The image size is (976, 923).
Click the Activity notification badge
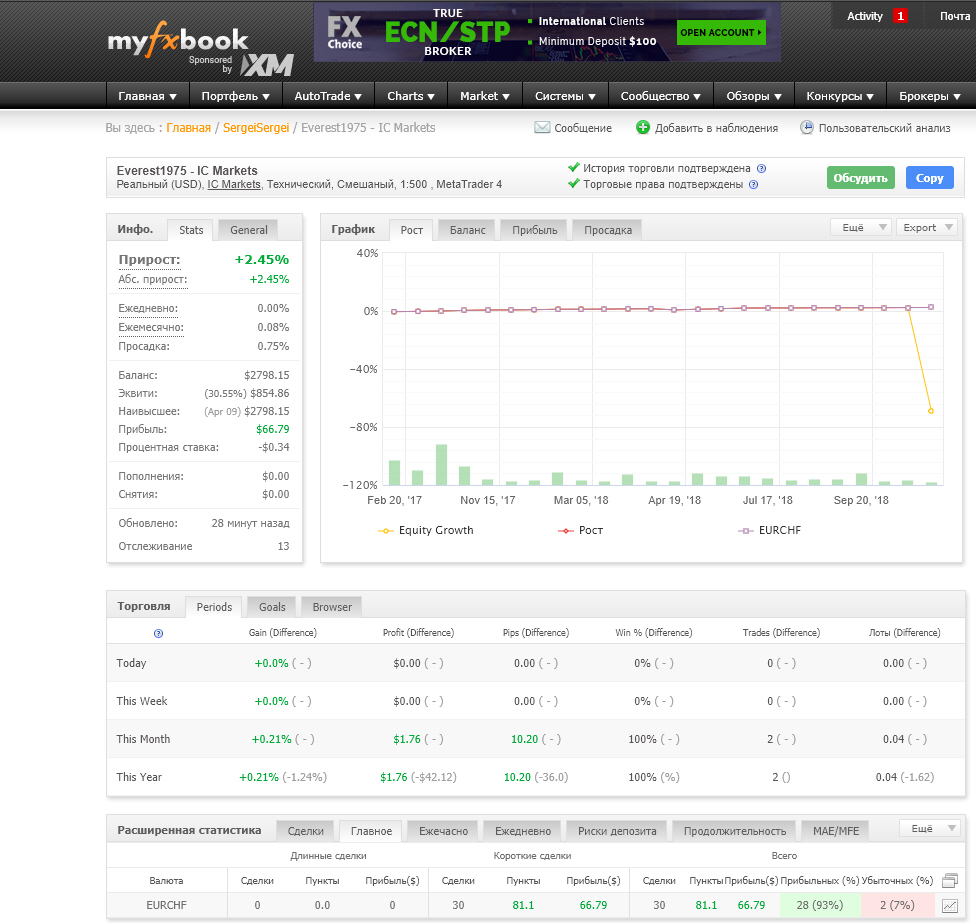[900, 16]
